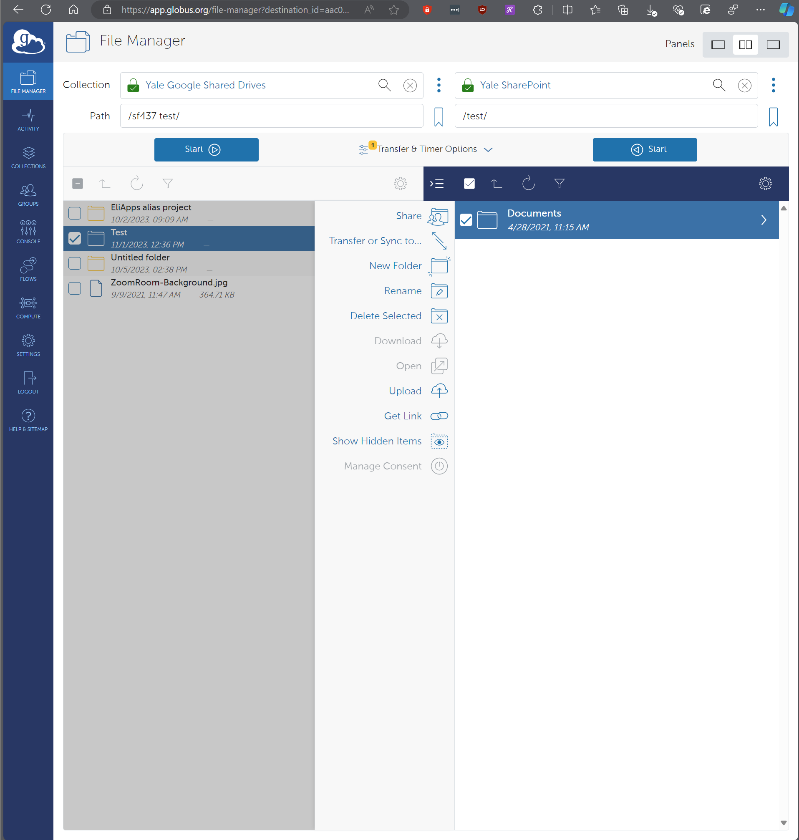Bookmark the /sf437 test/ path
The width and height of the screenshot is (799, 840).
[x=438, y=117]
